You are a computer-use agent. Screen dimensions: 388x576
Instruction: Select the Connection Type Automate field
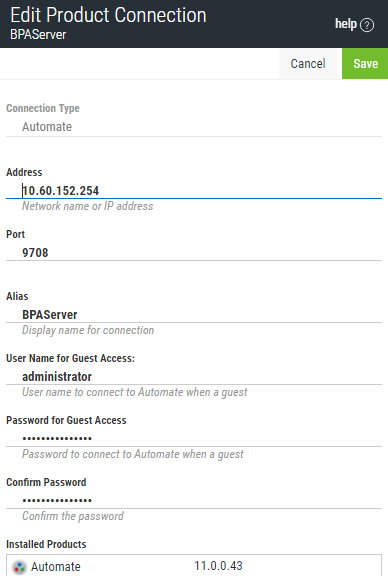click(x=194, y=127)
